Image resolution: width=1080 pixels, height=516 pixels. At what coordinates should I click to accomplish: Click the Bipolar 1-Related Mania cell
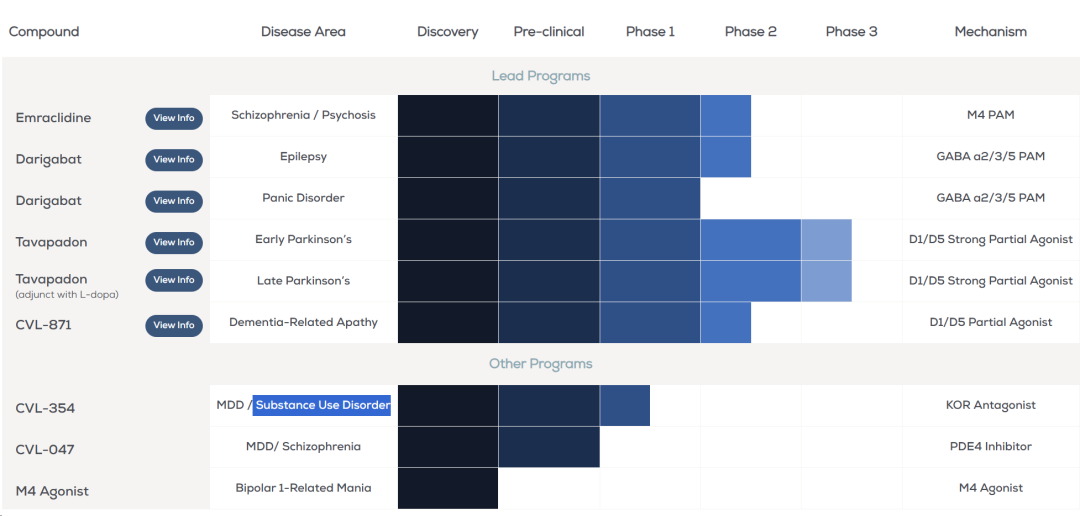pos(303,488)
